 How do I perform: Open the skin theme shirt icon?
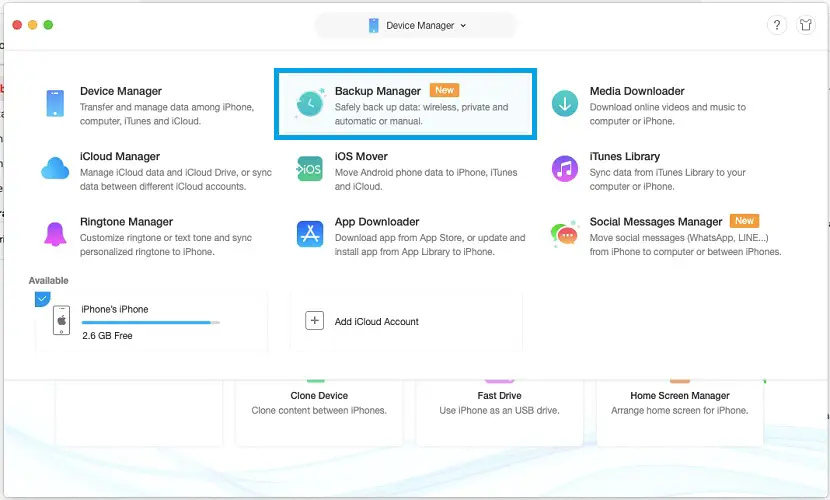(x=805, y=26)
